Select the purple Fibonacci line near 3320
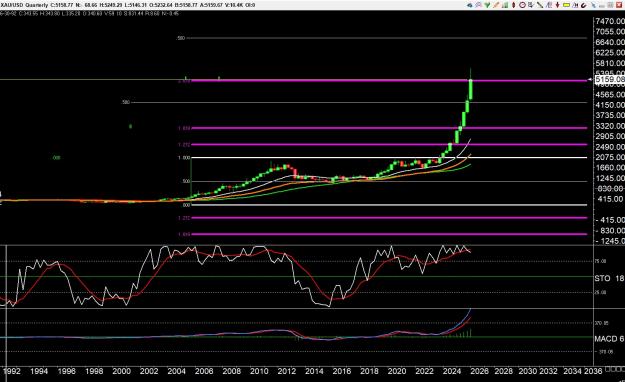Screen dimensions: 625x382 [x=389, y=128]
